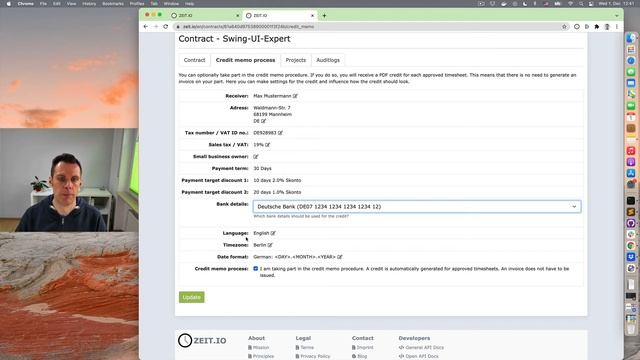Open the App Store from the Dock

pos(631,173)
